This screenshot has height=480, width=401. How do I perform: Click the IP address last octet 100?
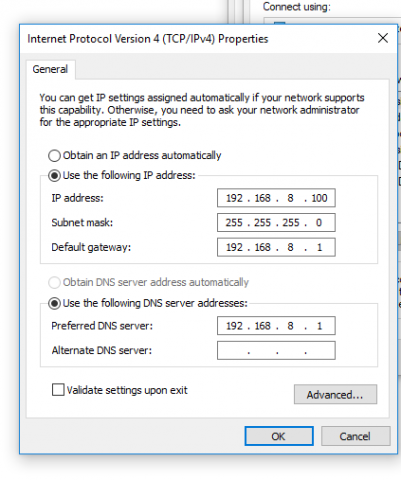[x=319, y=198]
